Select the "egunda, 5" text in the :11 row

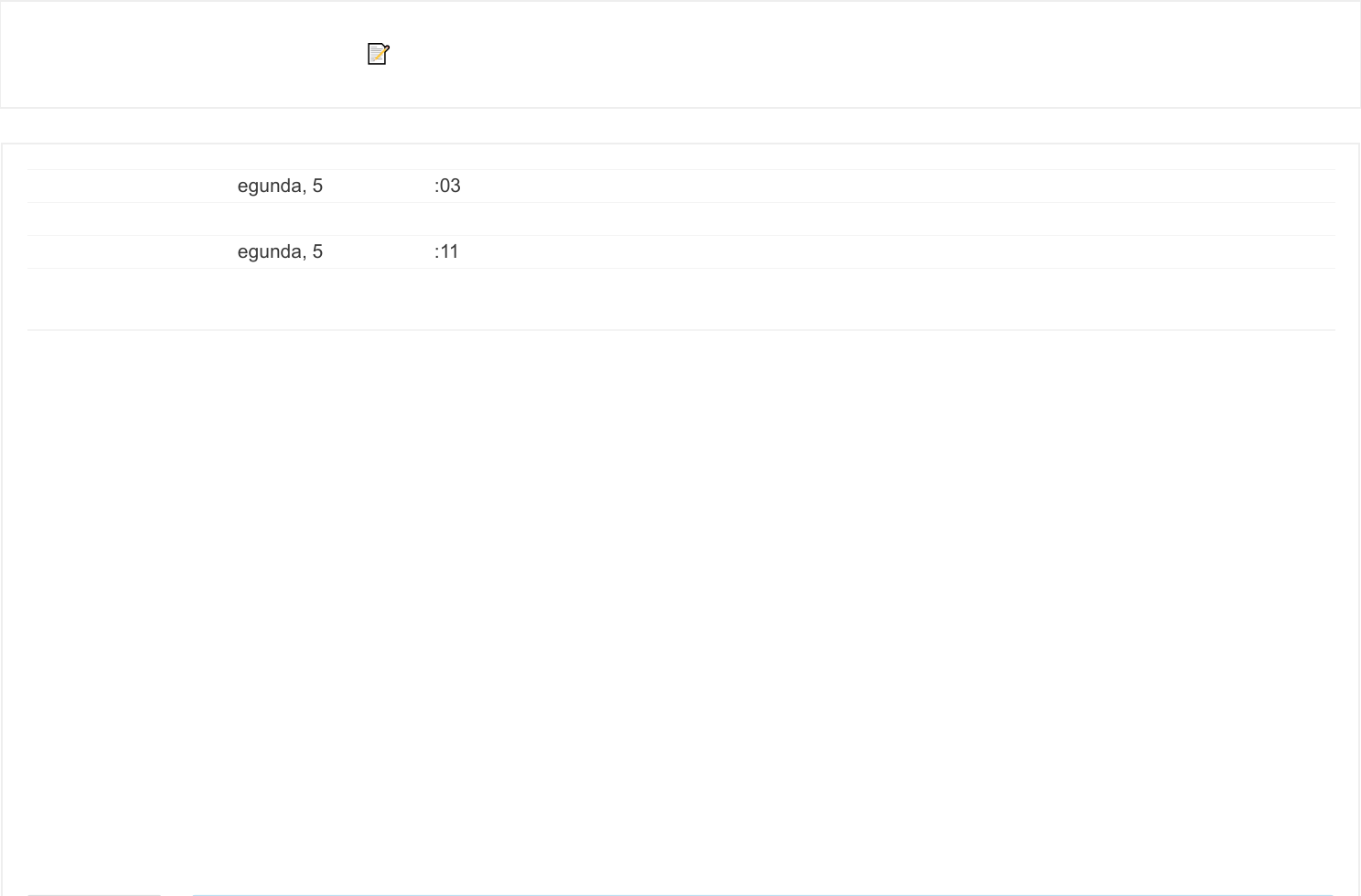click(x=280, y=251)
